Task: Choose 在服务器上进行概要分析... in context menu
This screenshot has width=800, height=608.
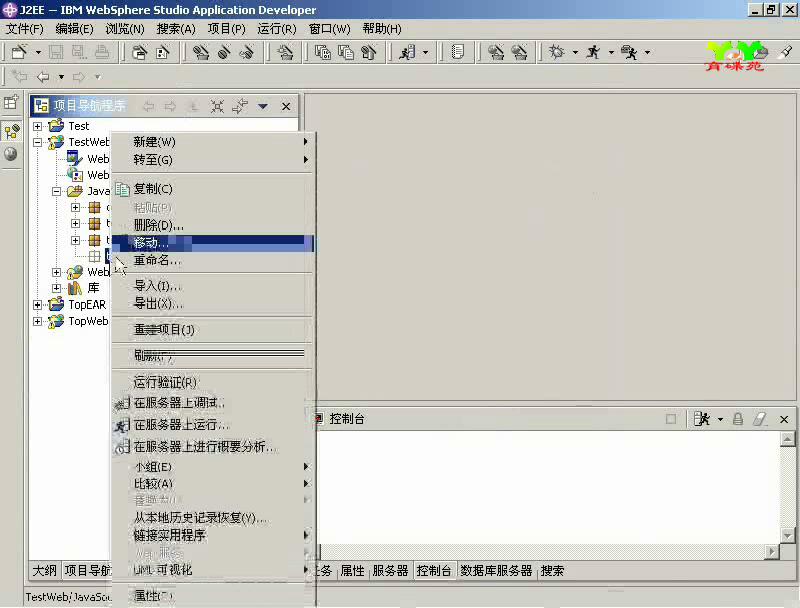Action: click(213, 447)
